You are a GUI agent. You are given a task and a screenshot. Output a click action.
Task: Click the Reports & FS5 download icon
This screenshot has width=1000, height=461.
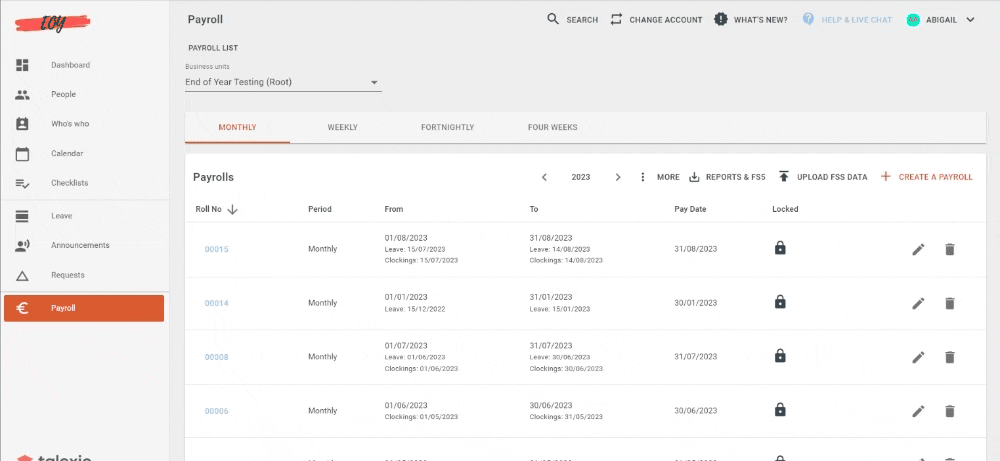(695, 177)
